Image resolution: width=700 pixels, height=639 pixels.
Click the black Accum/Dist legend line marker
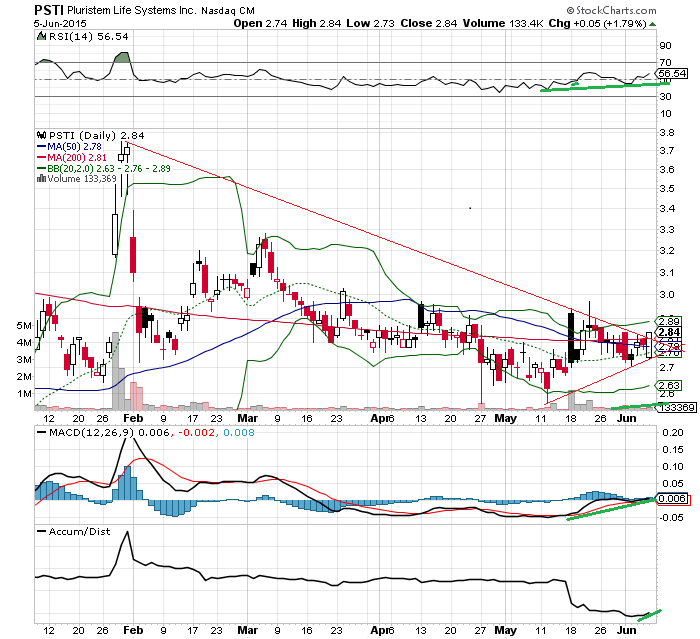click(42, 531)
